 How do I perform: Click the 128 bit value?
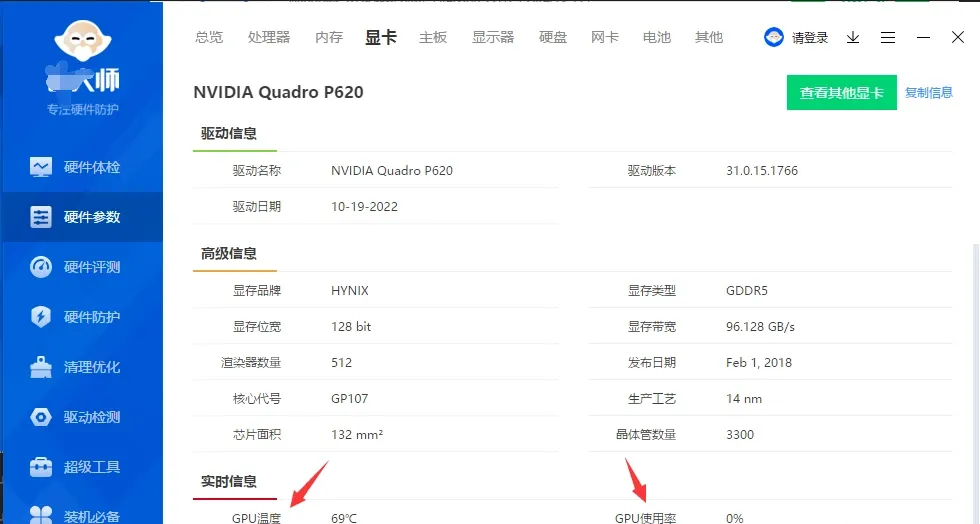pyautogui.click(x=351, y=326)
